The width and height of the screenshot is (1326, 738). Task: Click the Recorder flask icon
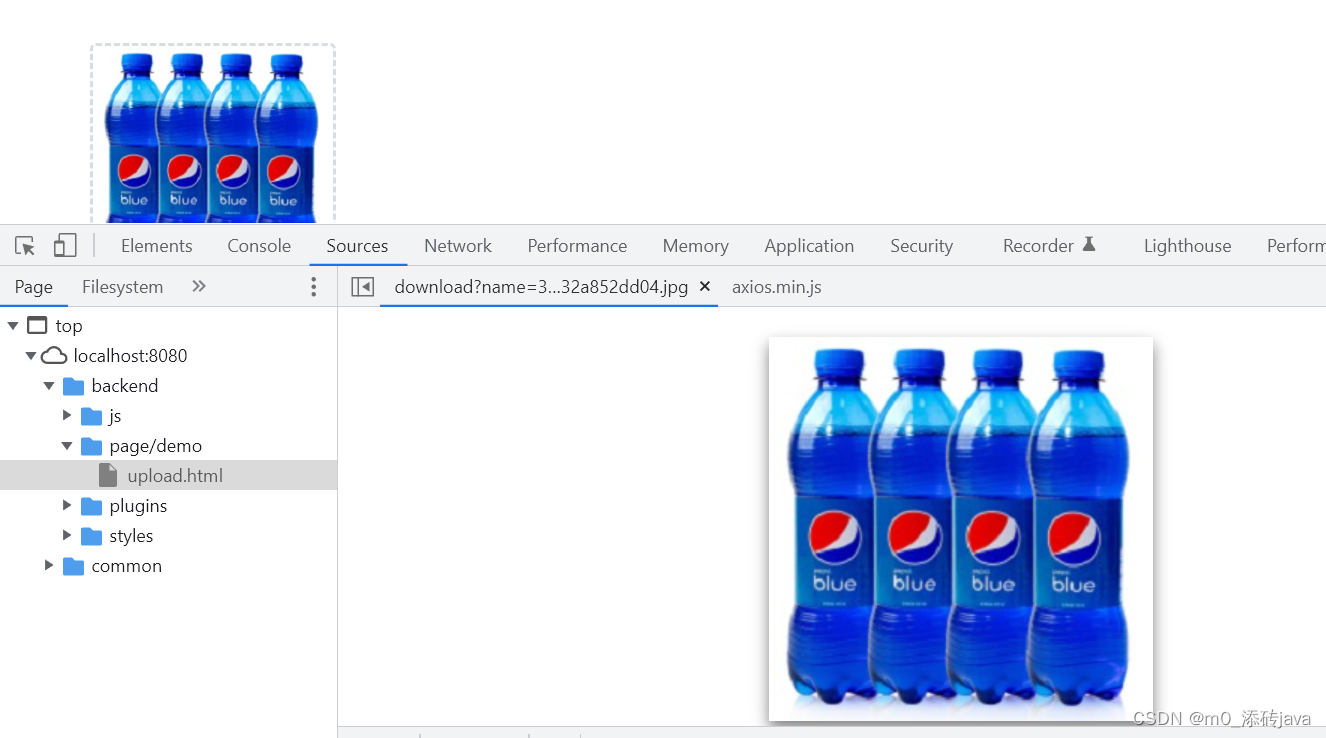point(1089,245)
